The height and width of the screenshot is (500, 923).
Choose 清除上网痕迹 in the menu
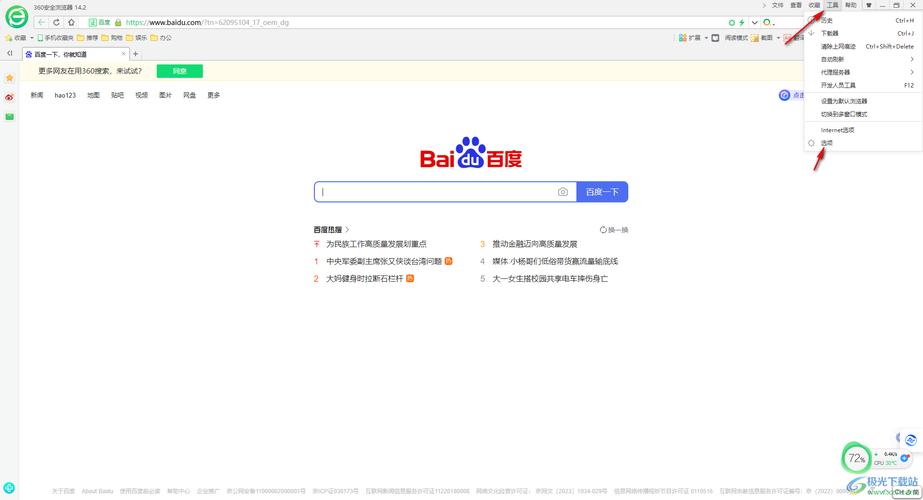pos(839,46)
